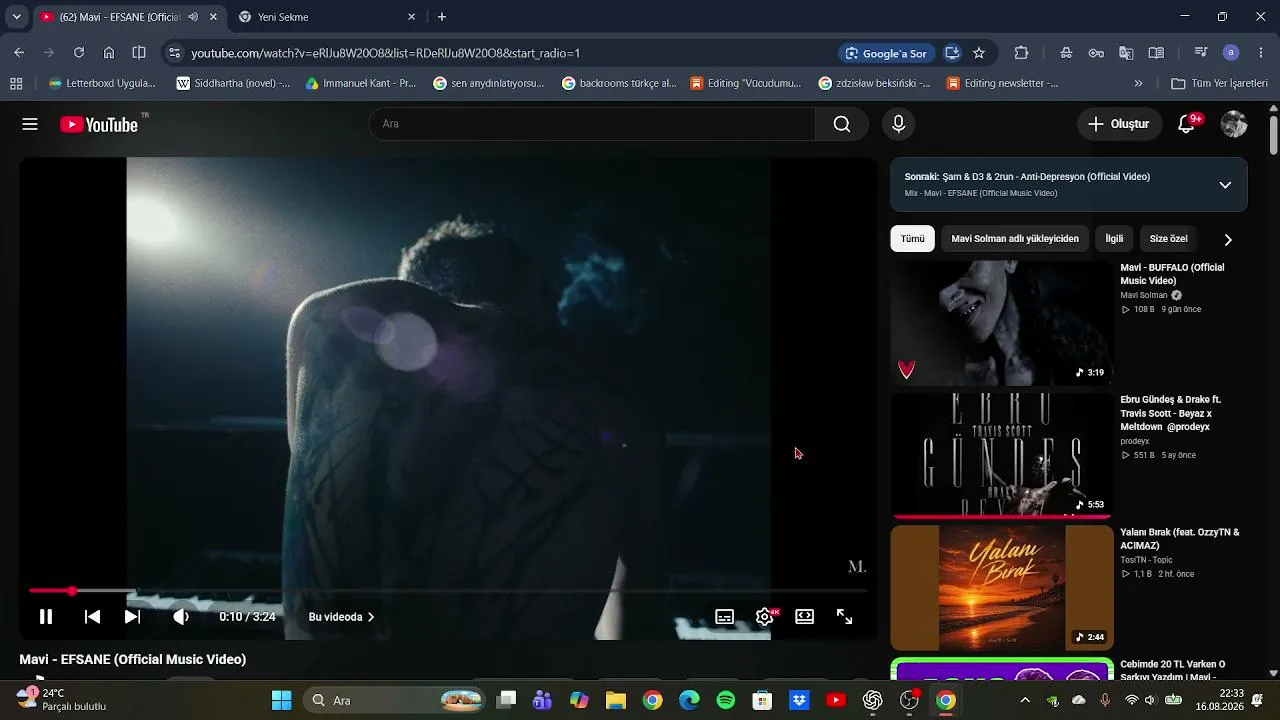The width and height of the screenshot is (1280, 720).
Task: Open the Chrome three-dot menu
Action: (x=1261, y=53)
